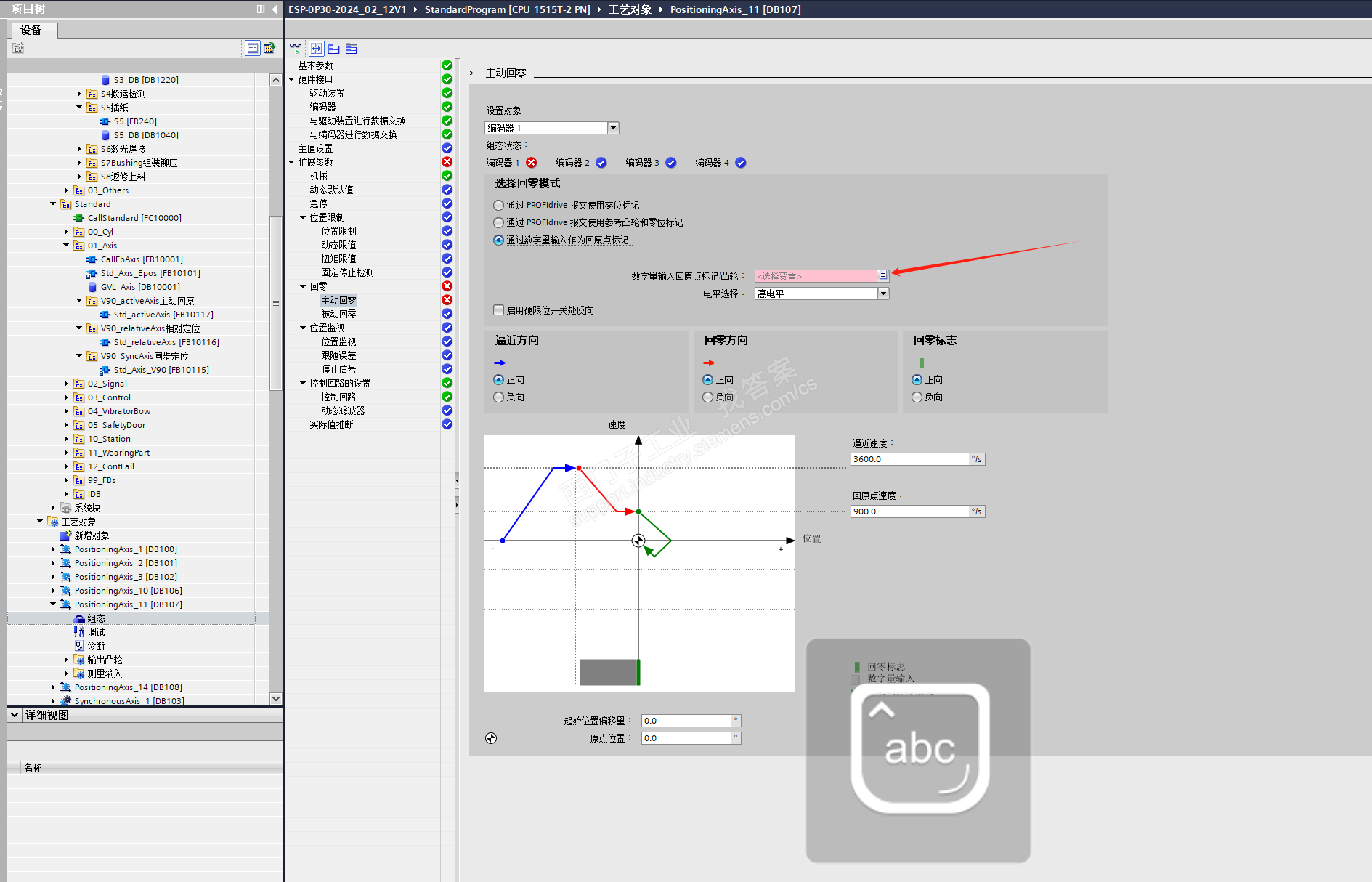Image resolution: width=1372 pixels, height=882 pixels.
Task: Click the data block icon of S3_DB [DB1220]
Action: 105,80
